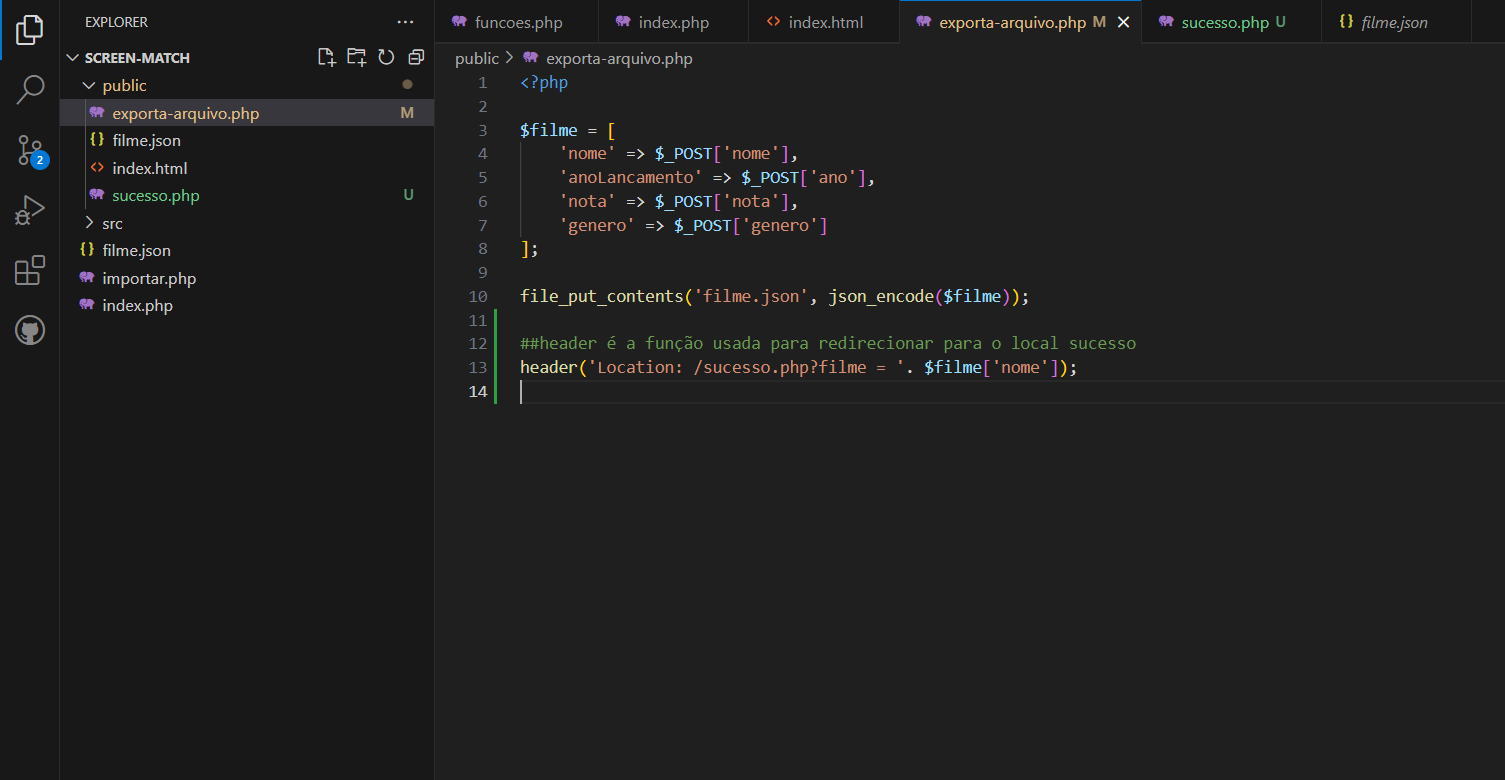1505x780 pixels.
Task: Open the GitHub view in activity bar
Action: [x=30, y=331]
